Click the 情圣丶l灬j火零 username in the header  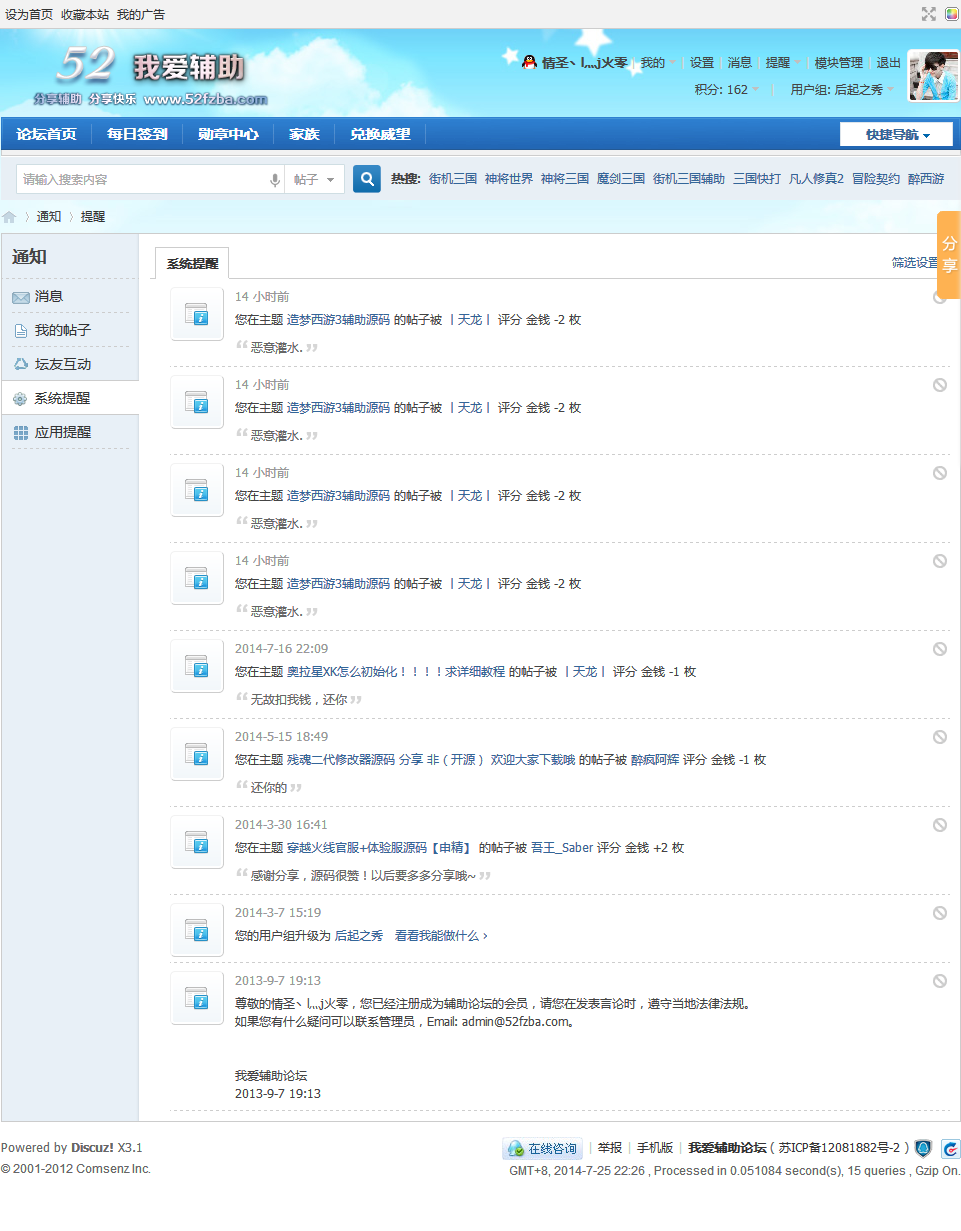[585, 63]
